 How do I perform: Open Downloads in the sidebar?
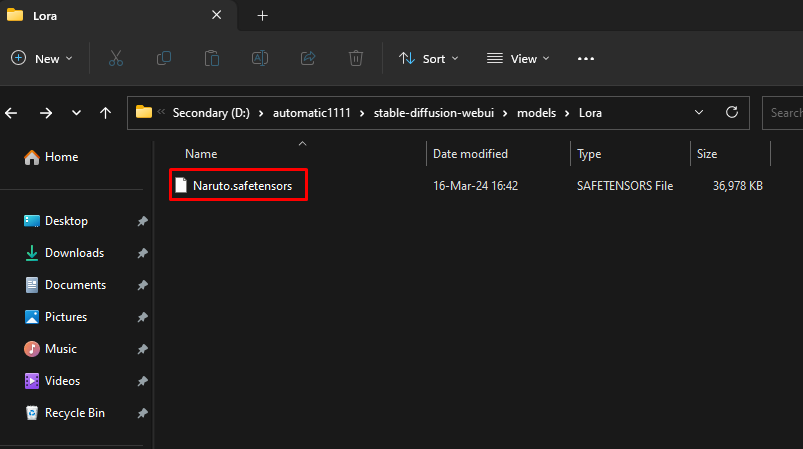click(x=74, y=253)
